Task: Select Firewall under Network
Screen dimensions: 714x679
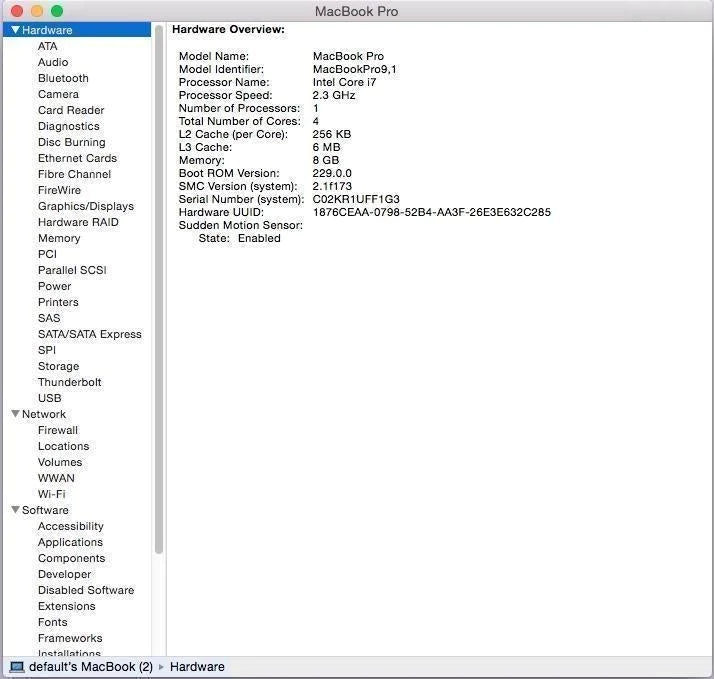Action: point(57,430)
